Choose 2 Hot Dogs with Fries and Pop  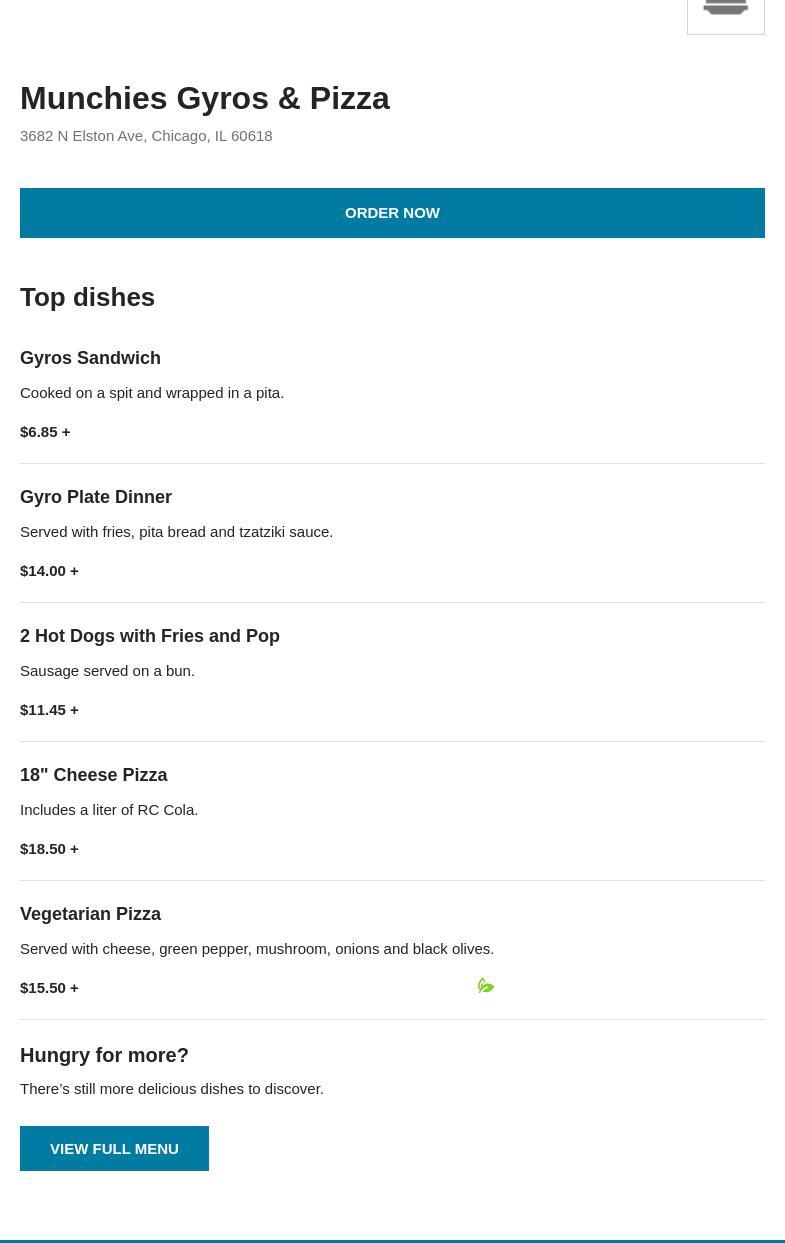pos(150,636)
